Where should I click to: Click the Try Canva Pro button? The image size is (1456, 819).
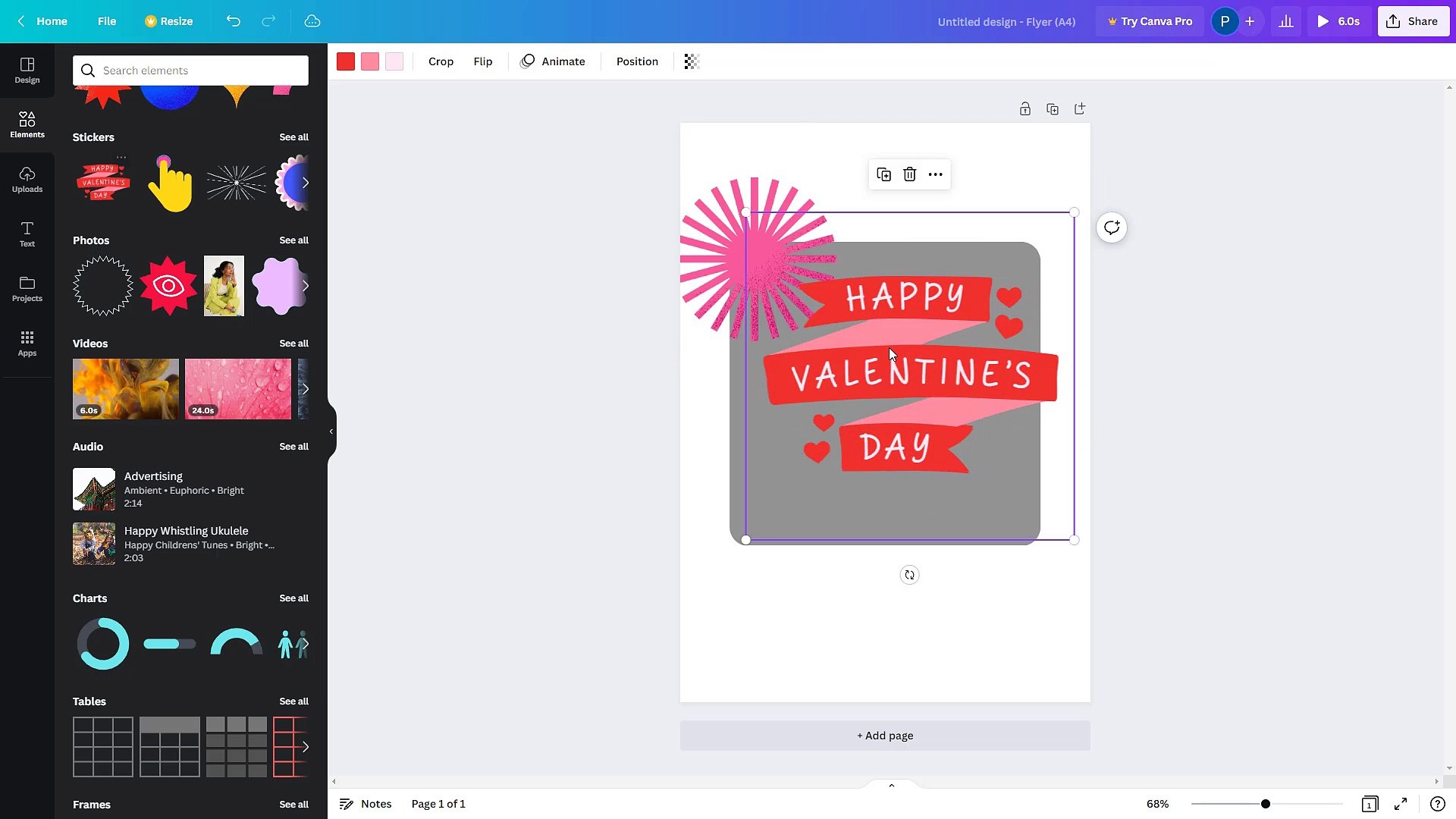click(x=1150, y=21)
